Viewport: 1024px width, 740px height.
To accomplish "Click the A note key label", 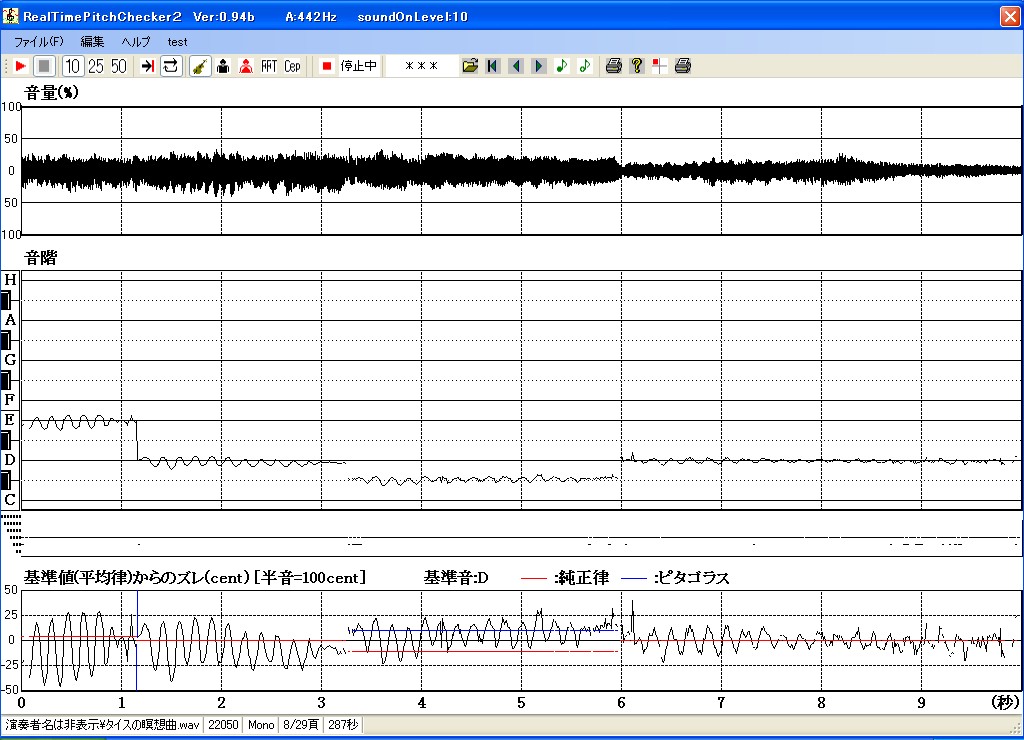I will coord(10,320).
